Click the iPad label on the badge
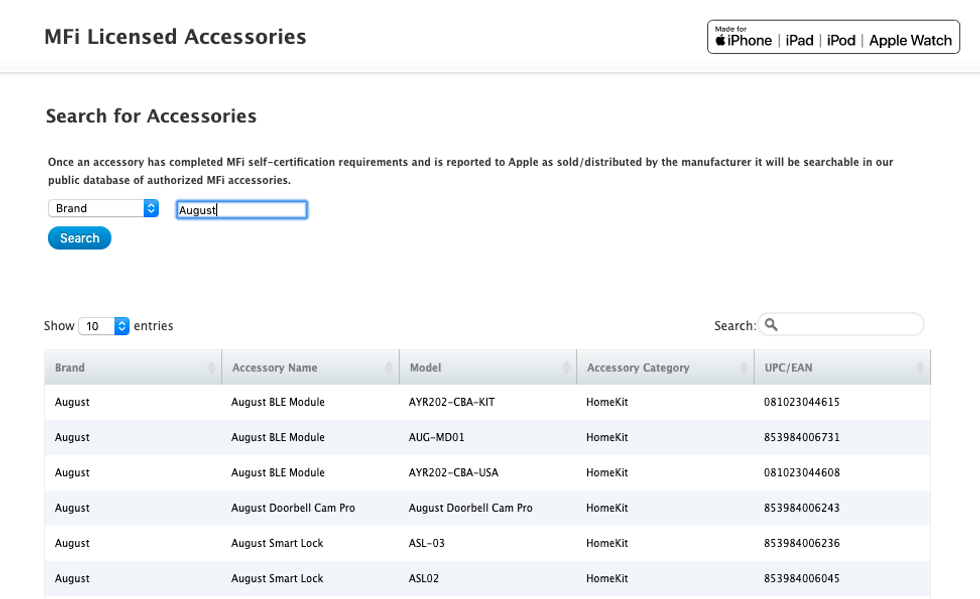980x599 pixels. pos(798,40)
